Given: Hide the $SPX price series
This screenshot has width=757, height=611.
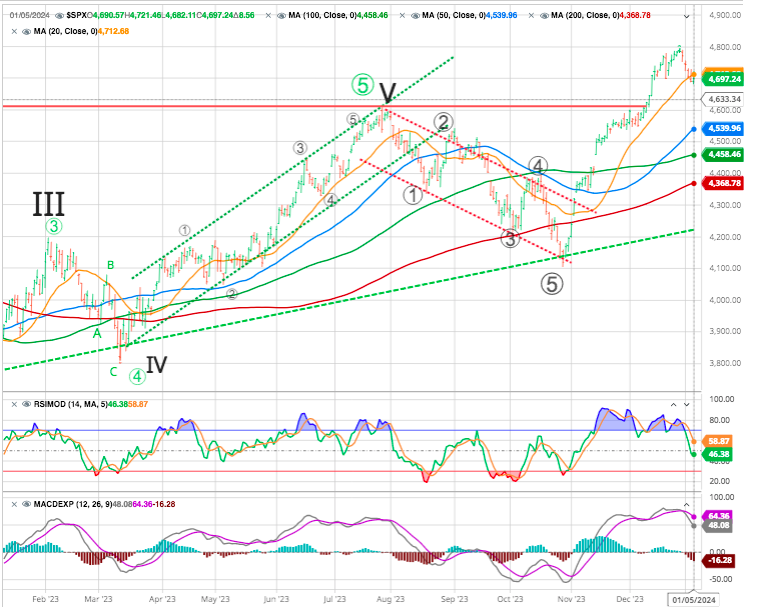Looking at the screenshot, I should pyautogui.click(x=59, y=17).
